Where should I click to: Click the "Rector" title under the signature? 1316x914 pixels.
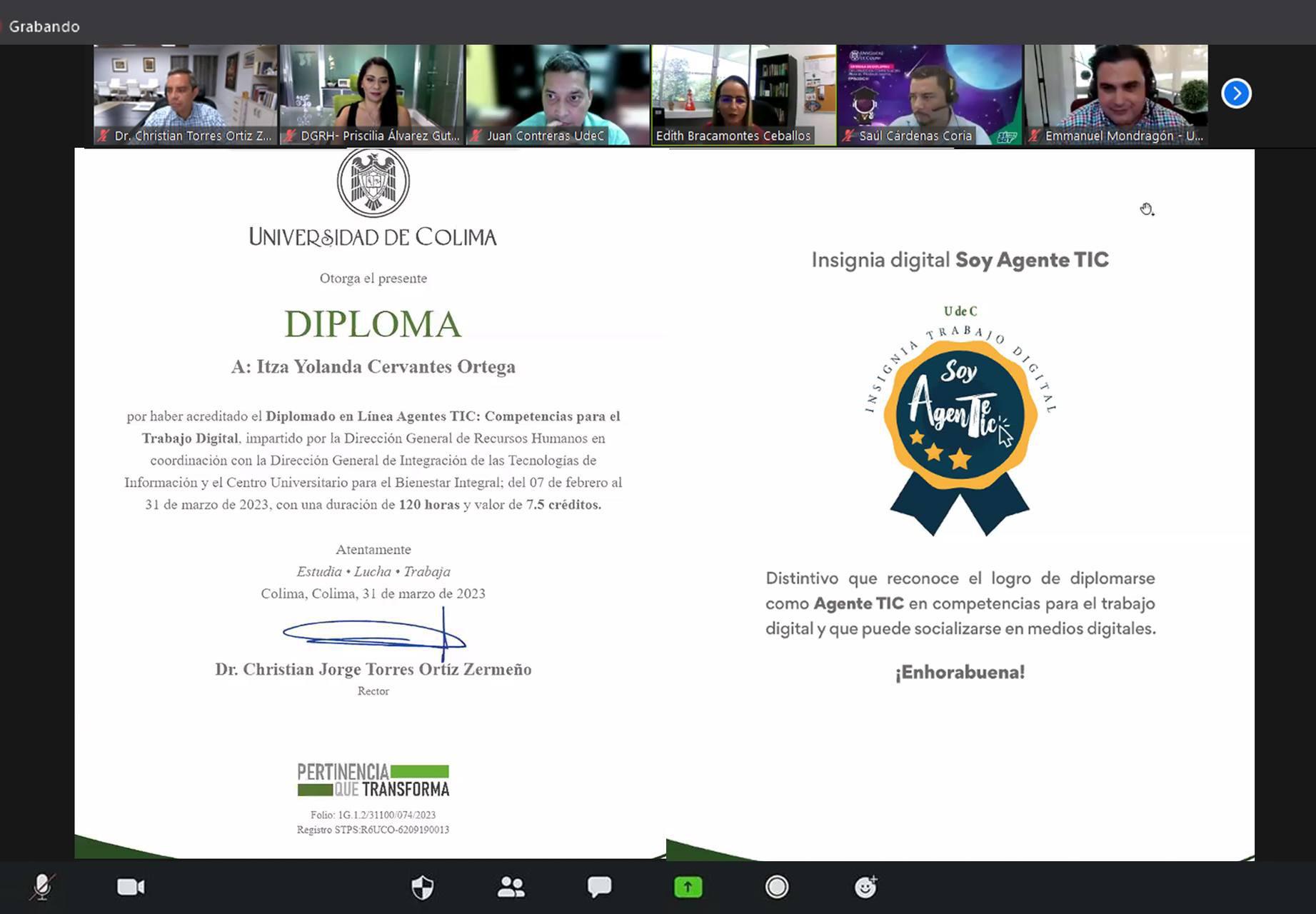373,691
